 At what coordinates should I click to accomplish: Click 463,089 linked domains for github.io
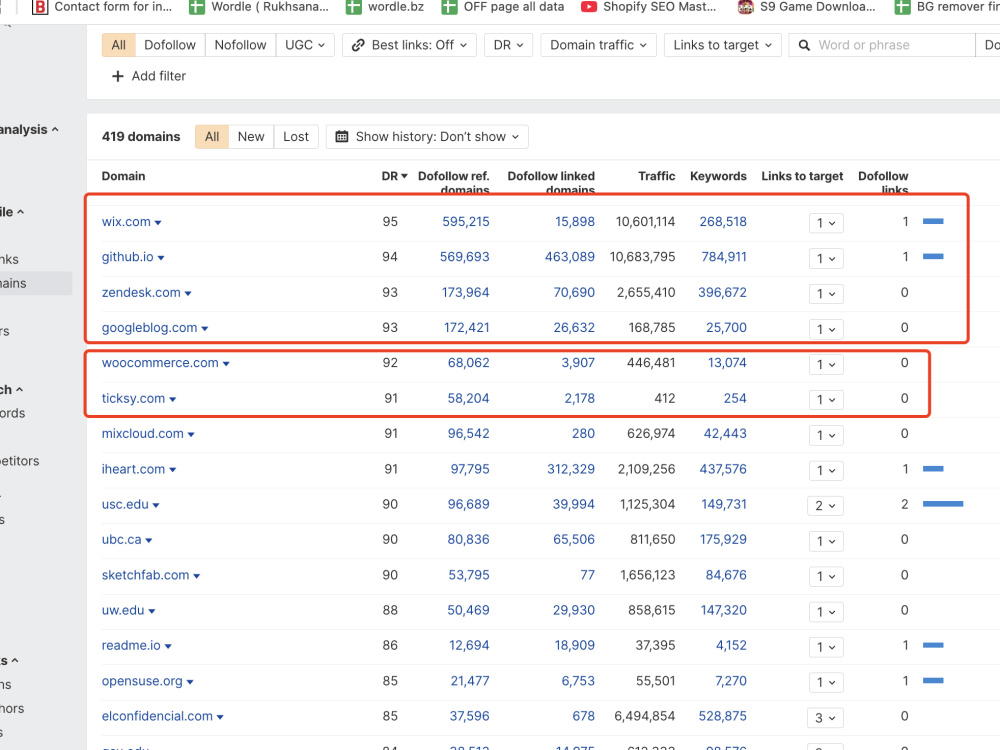(x=570, y=257)
